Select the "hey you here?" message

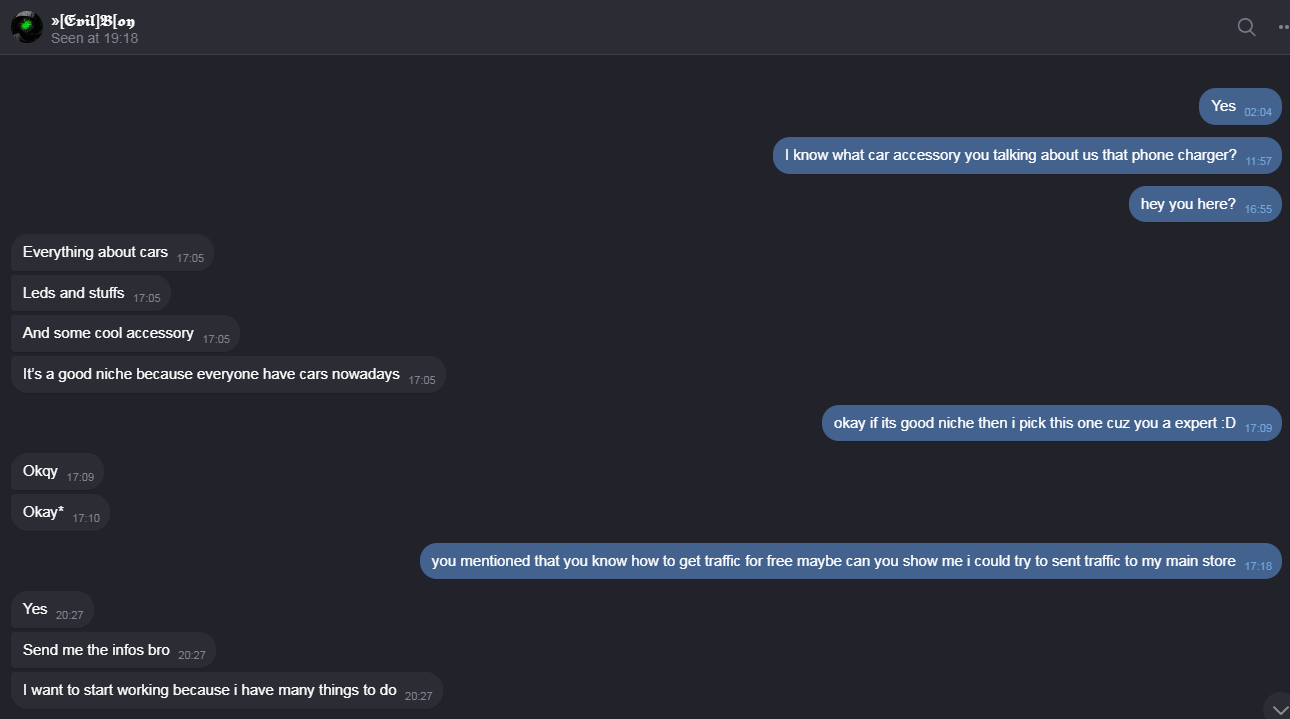pos(1204,205)
